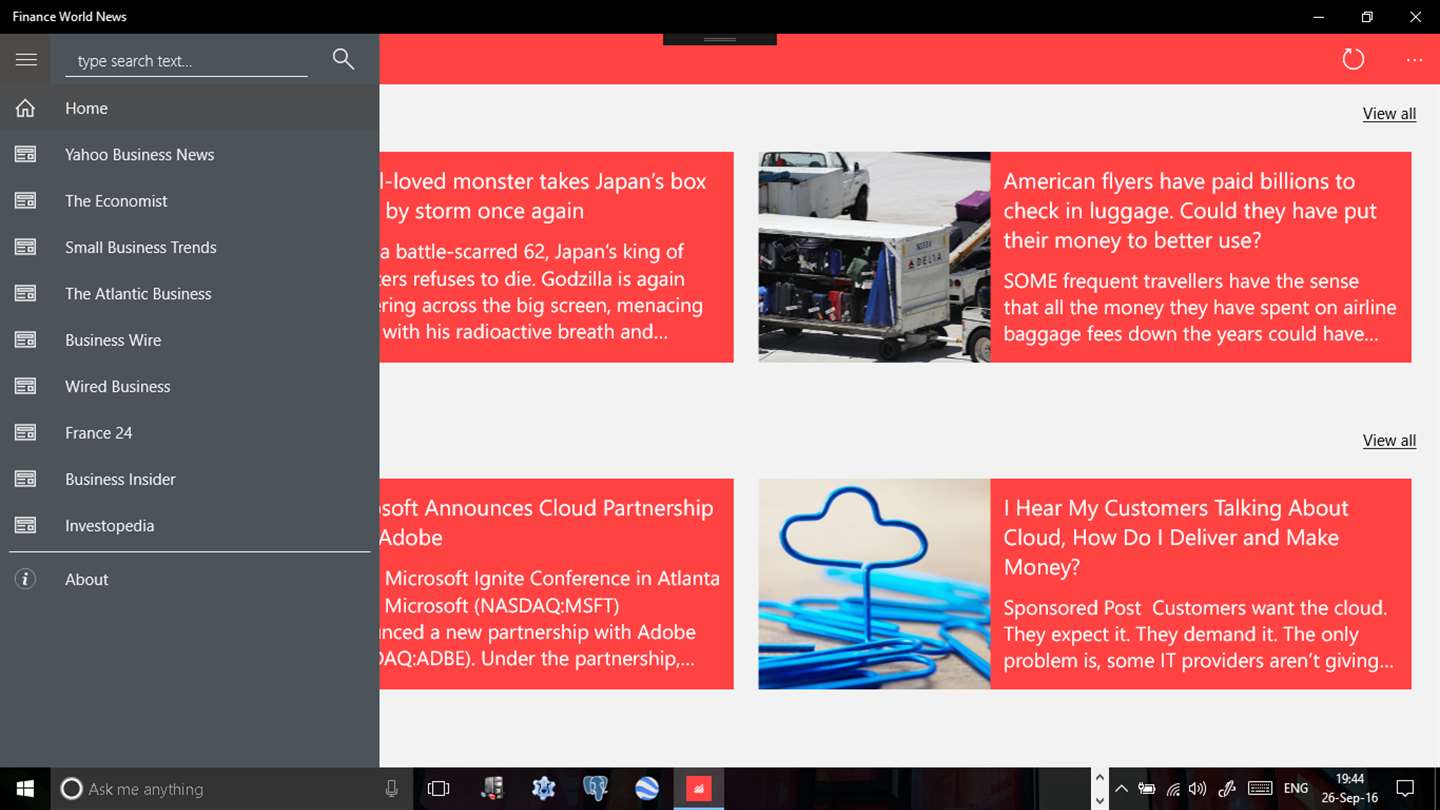Click Cortana Ask me anything box
Image resolution: width=1440 pixels, height=810 pixels.
(230, 789)
